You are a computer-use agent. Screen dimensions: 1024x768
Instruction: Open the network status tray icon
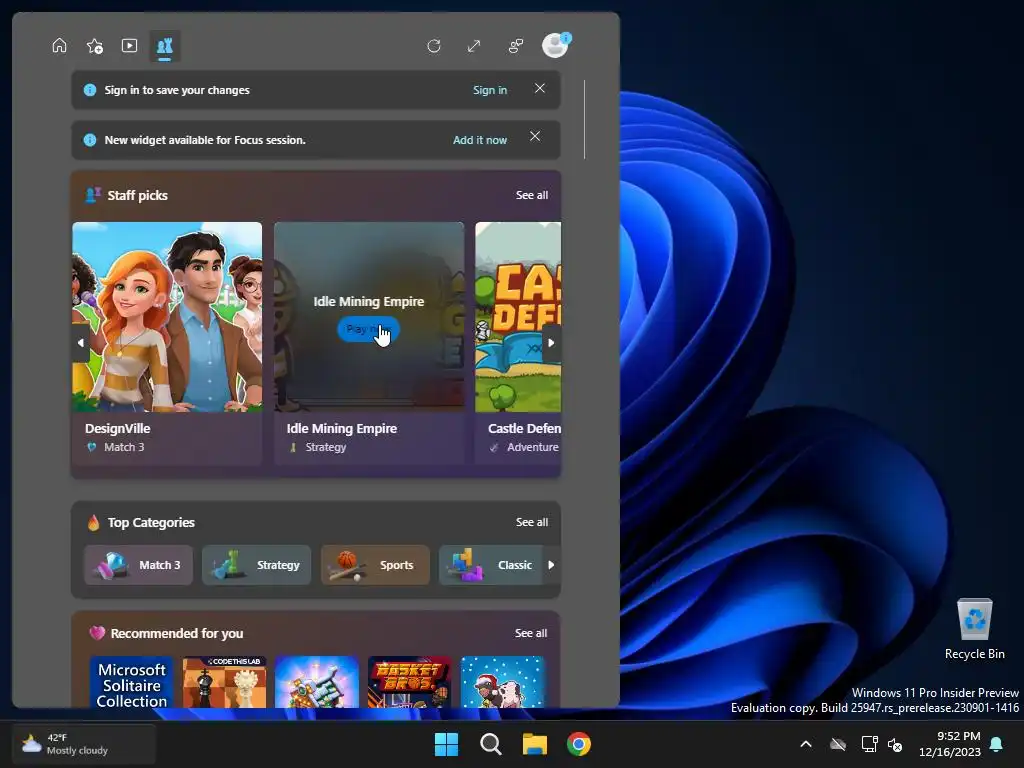[x=869, y=744]
